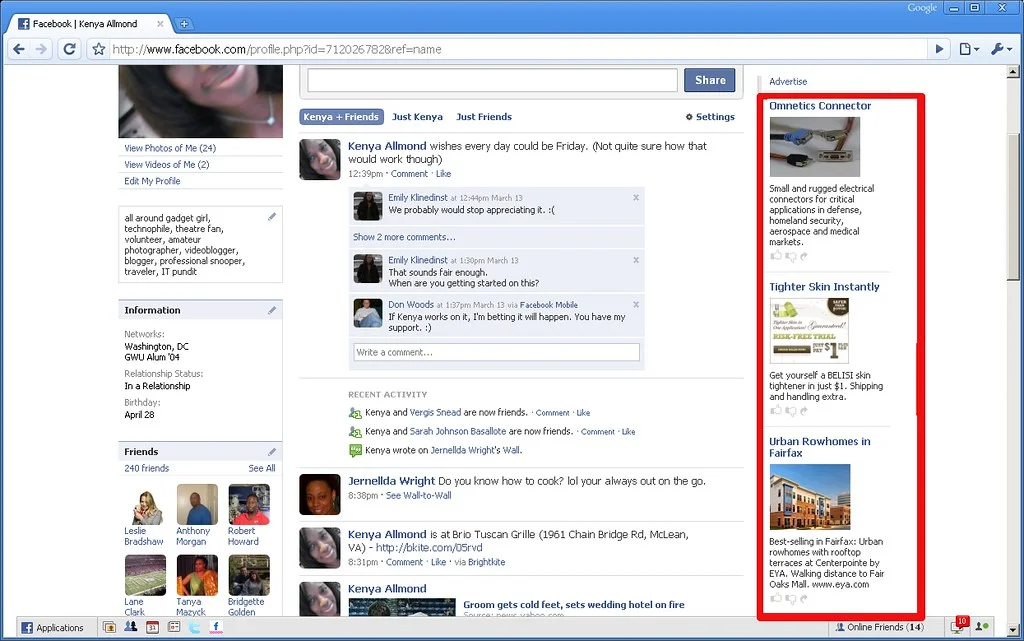
Task: Open View Photos of Me (24)
Action: 170,148
